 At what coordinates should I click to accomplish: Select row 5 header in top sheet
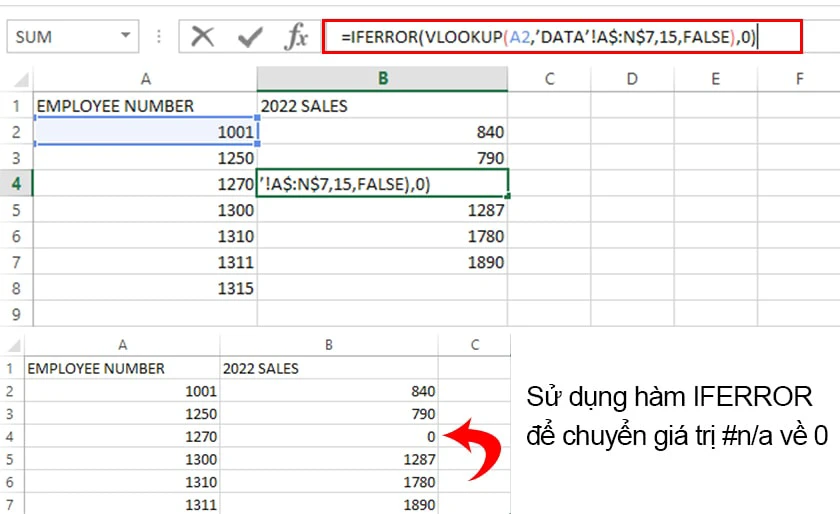click(x=16, y=210)
